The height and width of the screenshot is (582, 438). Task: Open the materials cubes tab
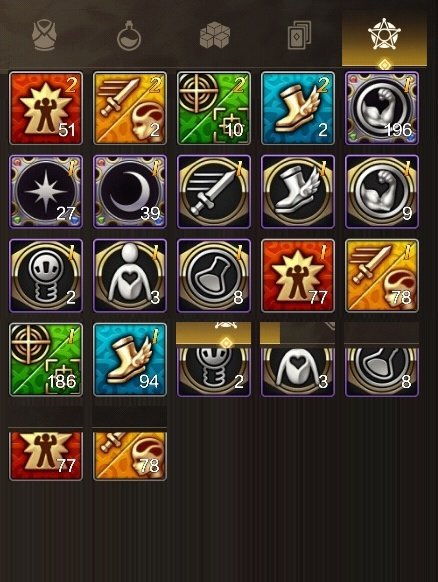point(215,35)
